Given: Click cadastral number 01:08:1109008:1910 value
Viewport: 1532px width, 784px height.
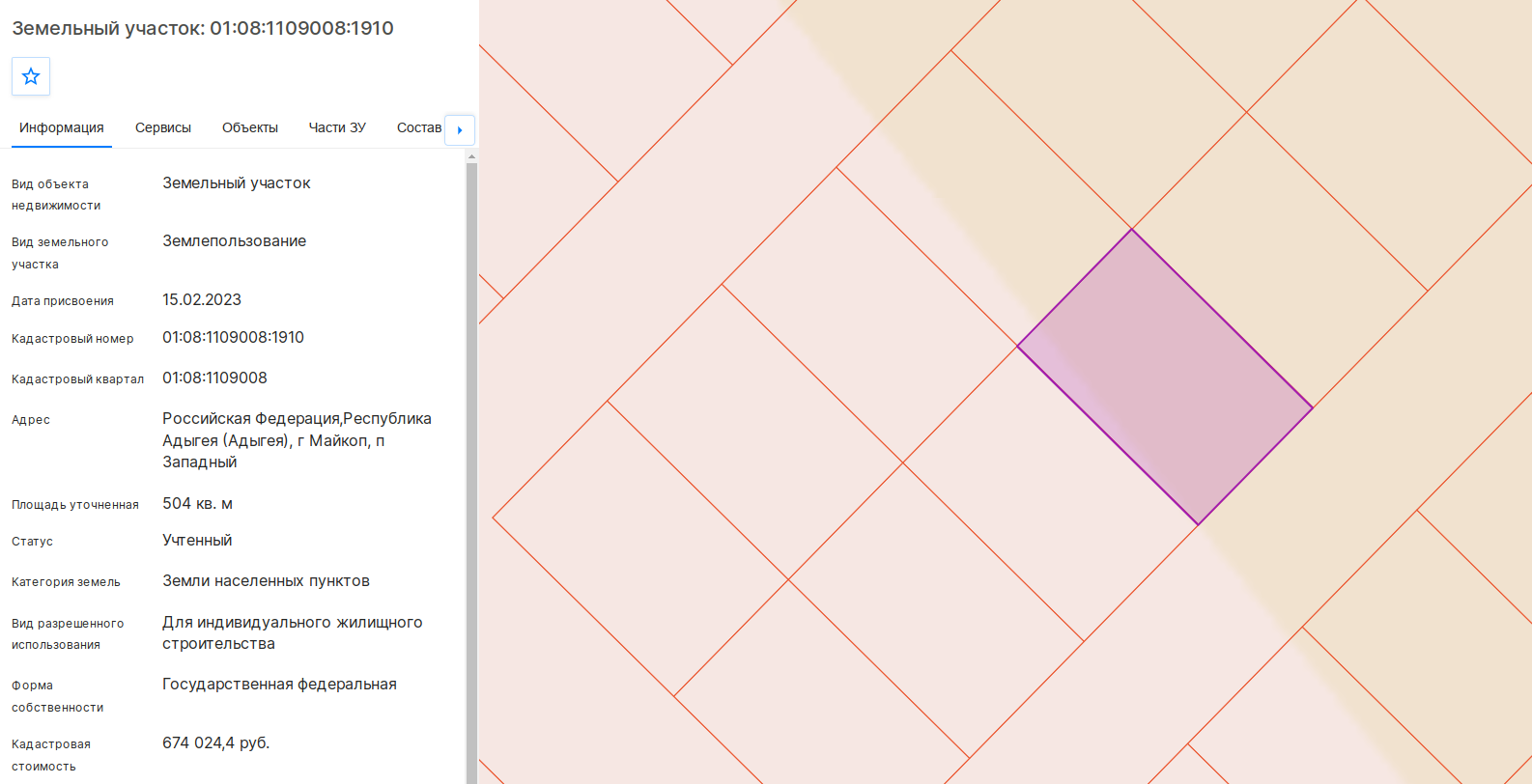Looking at the screenshot, I should (233, 338).
